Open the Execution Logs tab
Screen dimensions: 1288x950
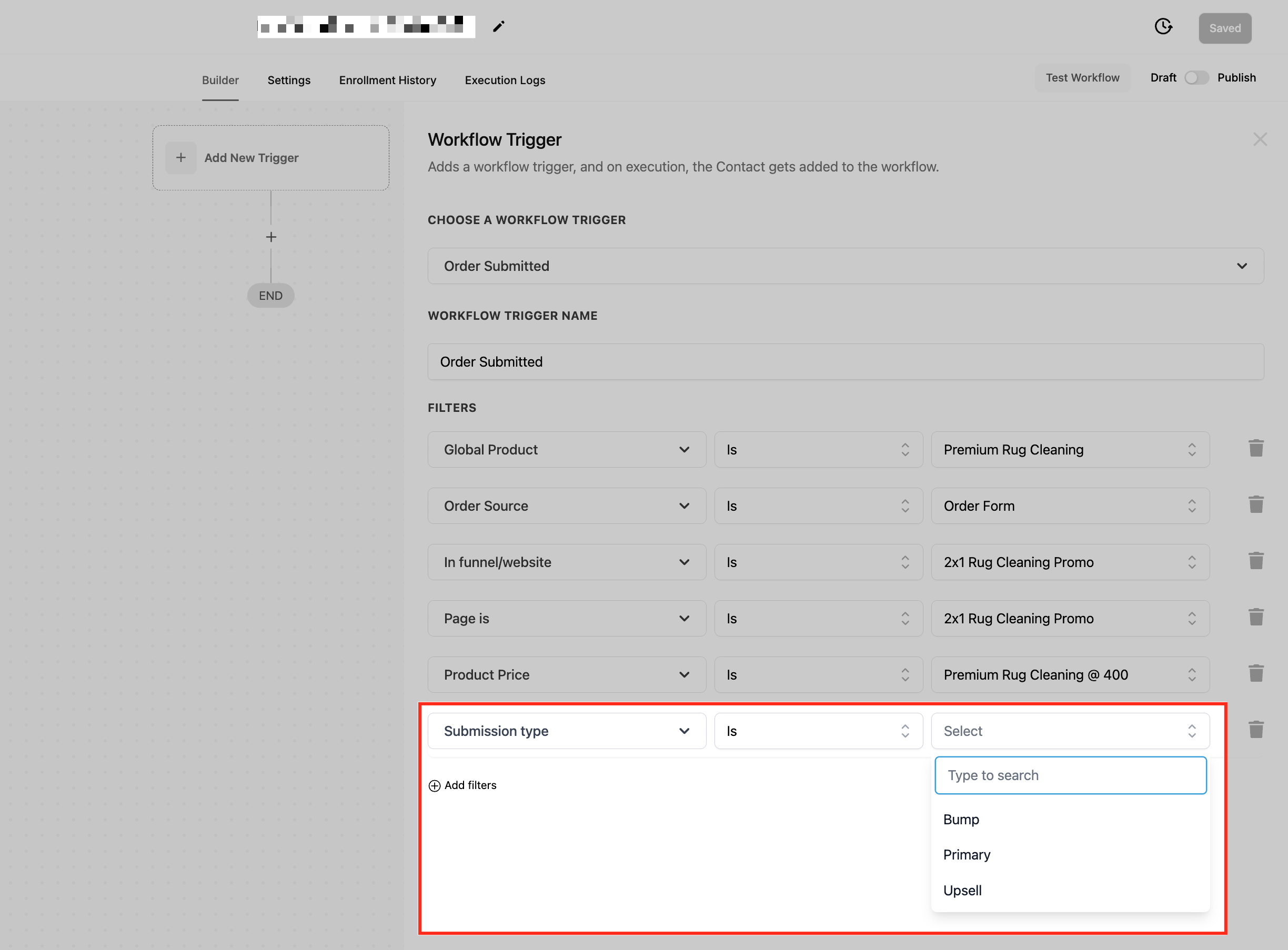point(505,80)
